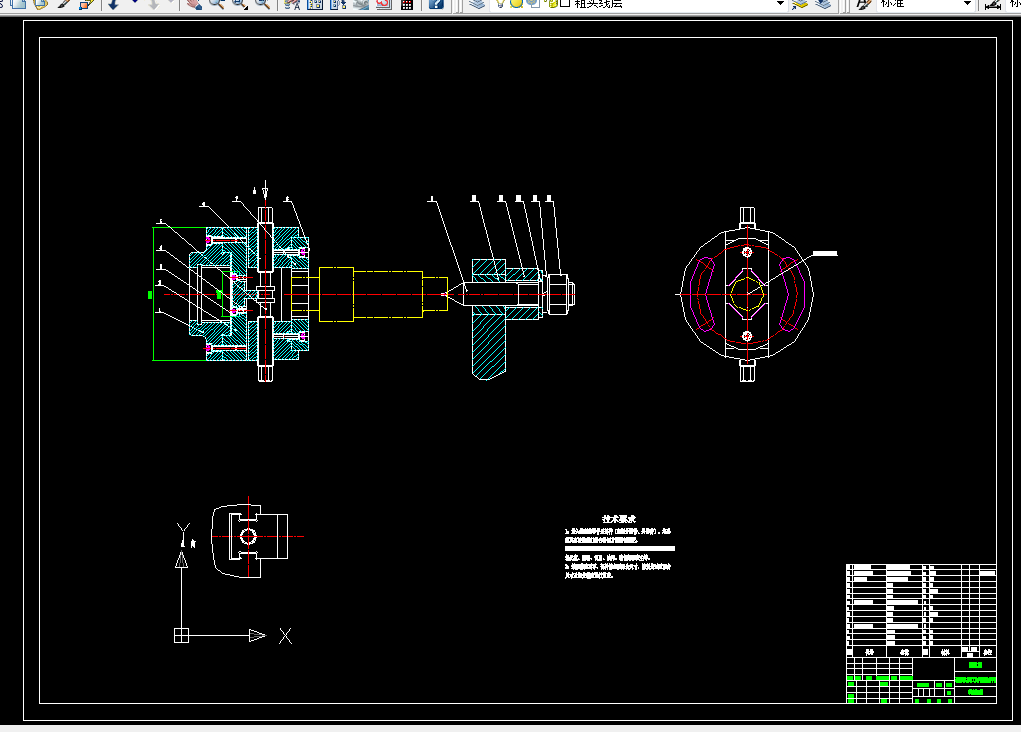Click the Layer Previous icon
This screenshot has width=1021, height=732.
(823, 4)
